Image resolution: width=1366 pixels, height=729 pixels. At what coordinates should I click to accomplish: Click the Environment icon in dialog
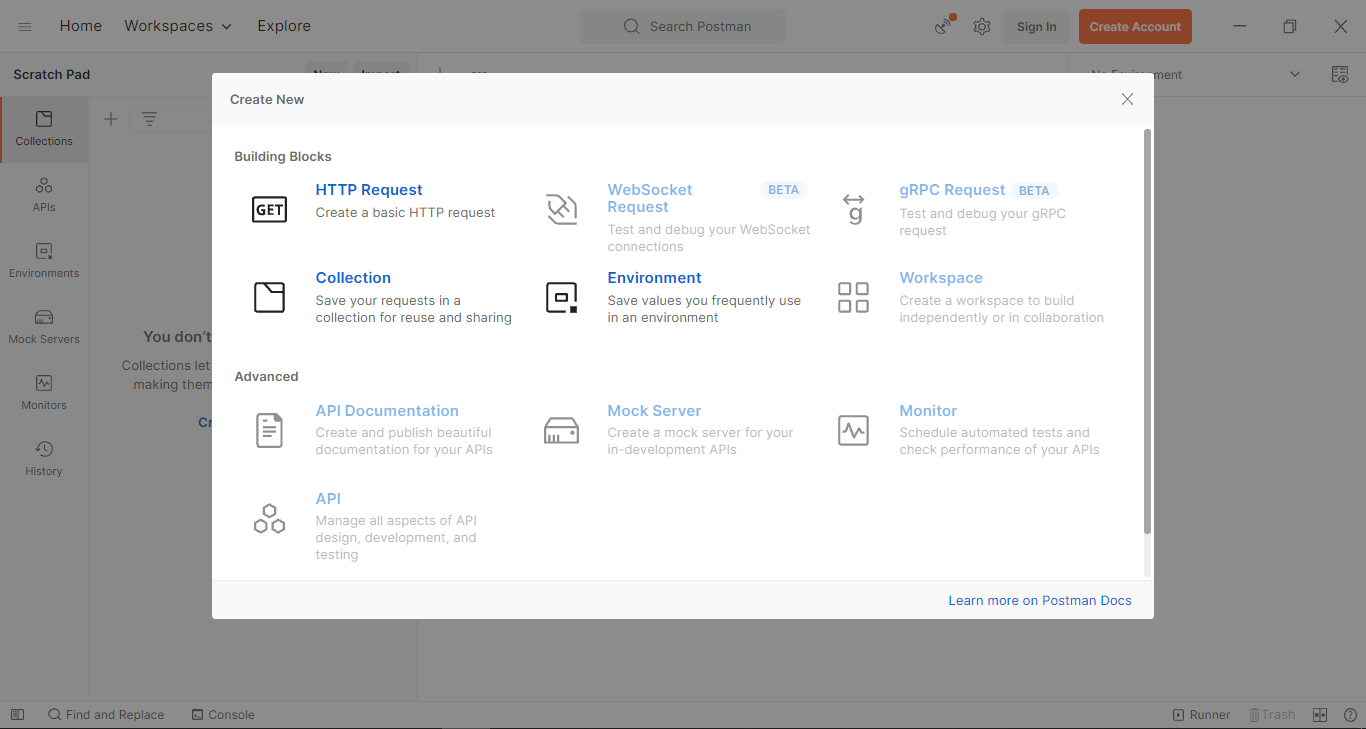point(561,297)
